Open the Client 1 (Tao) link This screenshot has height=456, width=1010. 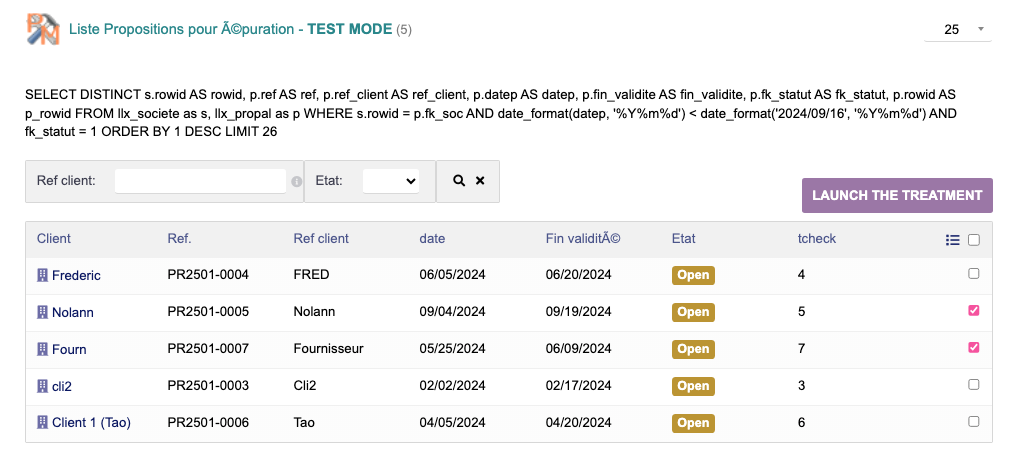coord(91,423)
